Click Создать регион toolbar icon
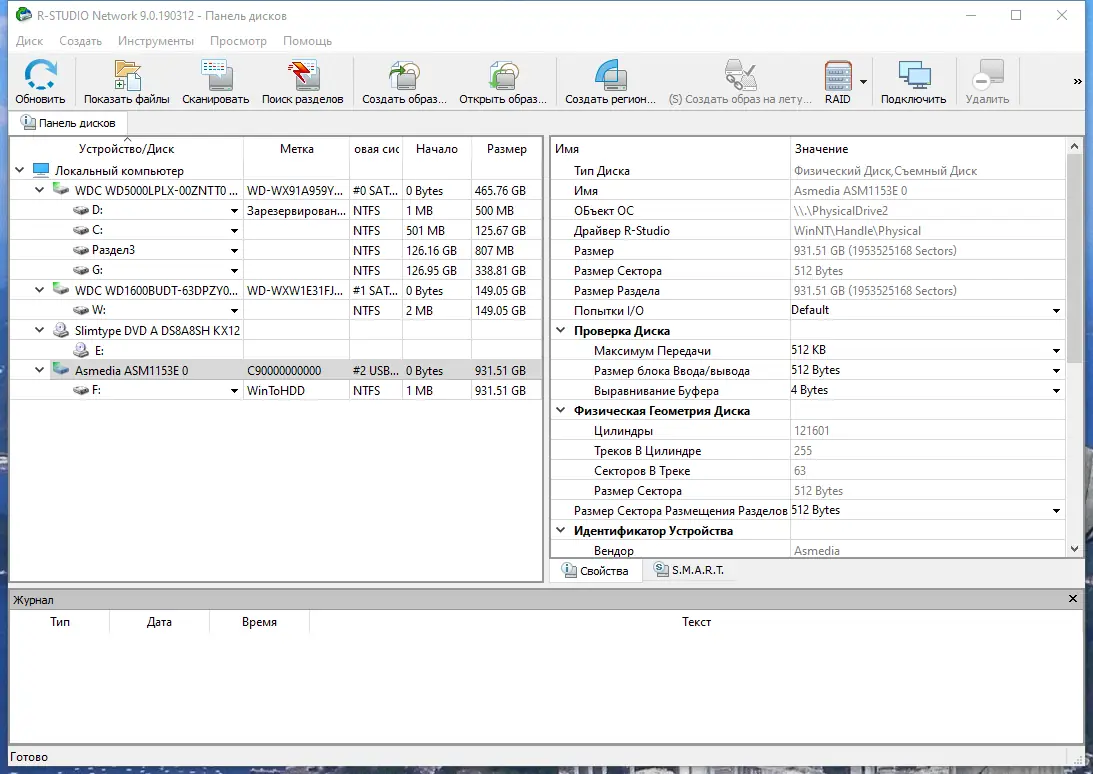1093x774 pixels. 611,75
